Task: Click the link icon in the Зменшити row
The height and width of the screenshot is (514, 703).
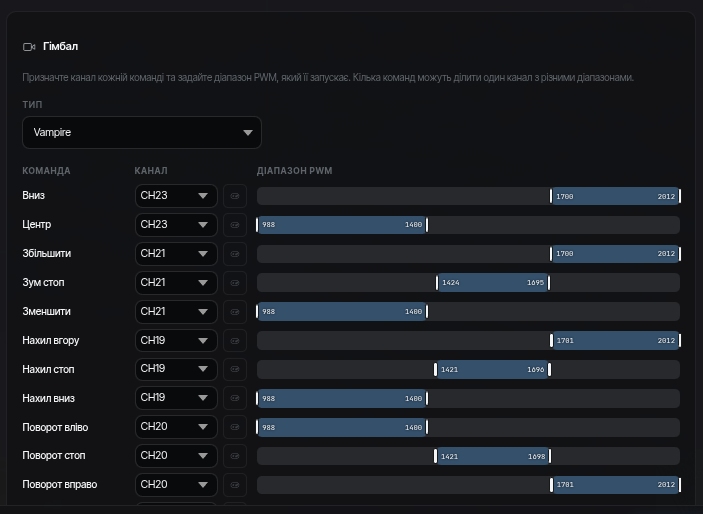Action: [x=235, y=312]
